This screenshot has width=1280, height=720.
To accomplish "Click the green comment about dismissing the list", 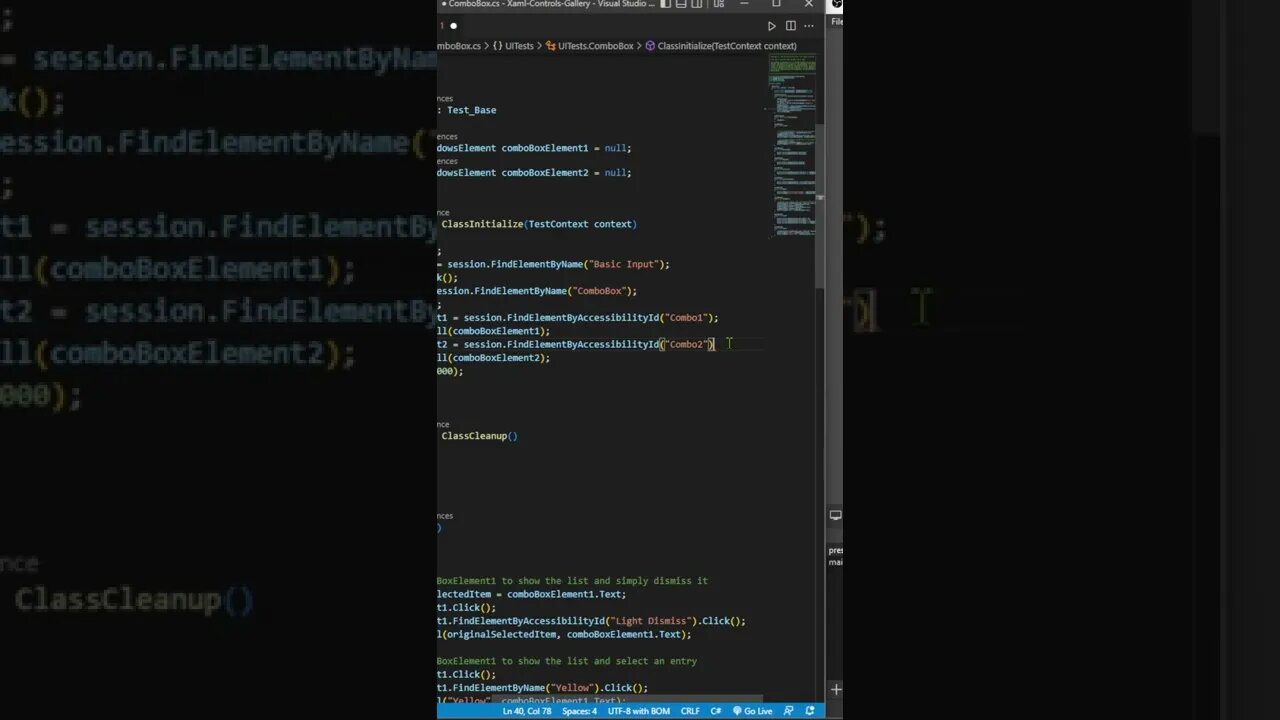I will tap(572, 581).
